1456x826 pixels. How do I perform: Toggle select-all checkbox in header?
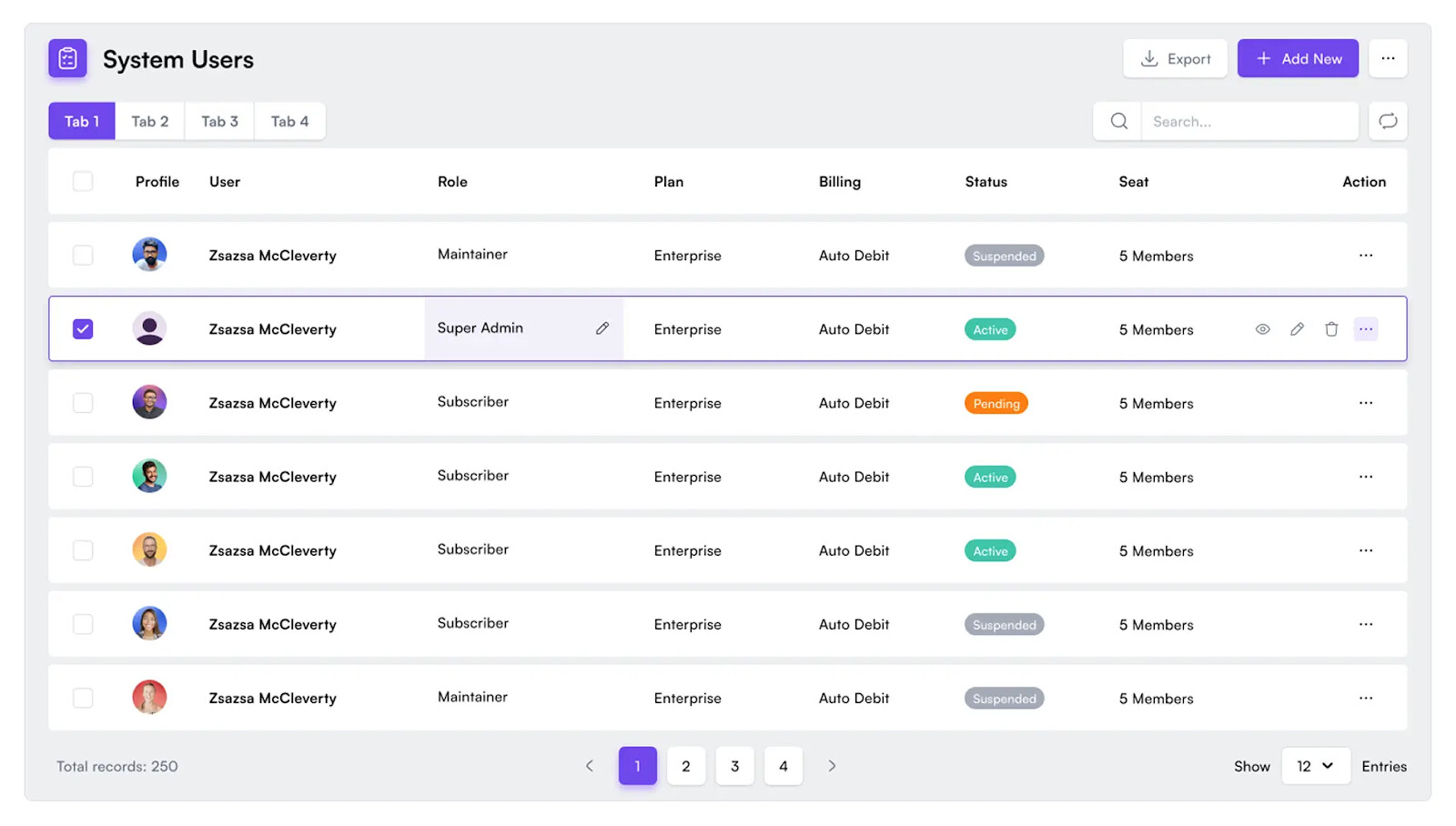tap(83, 181)
